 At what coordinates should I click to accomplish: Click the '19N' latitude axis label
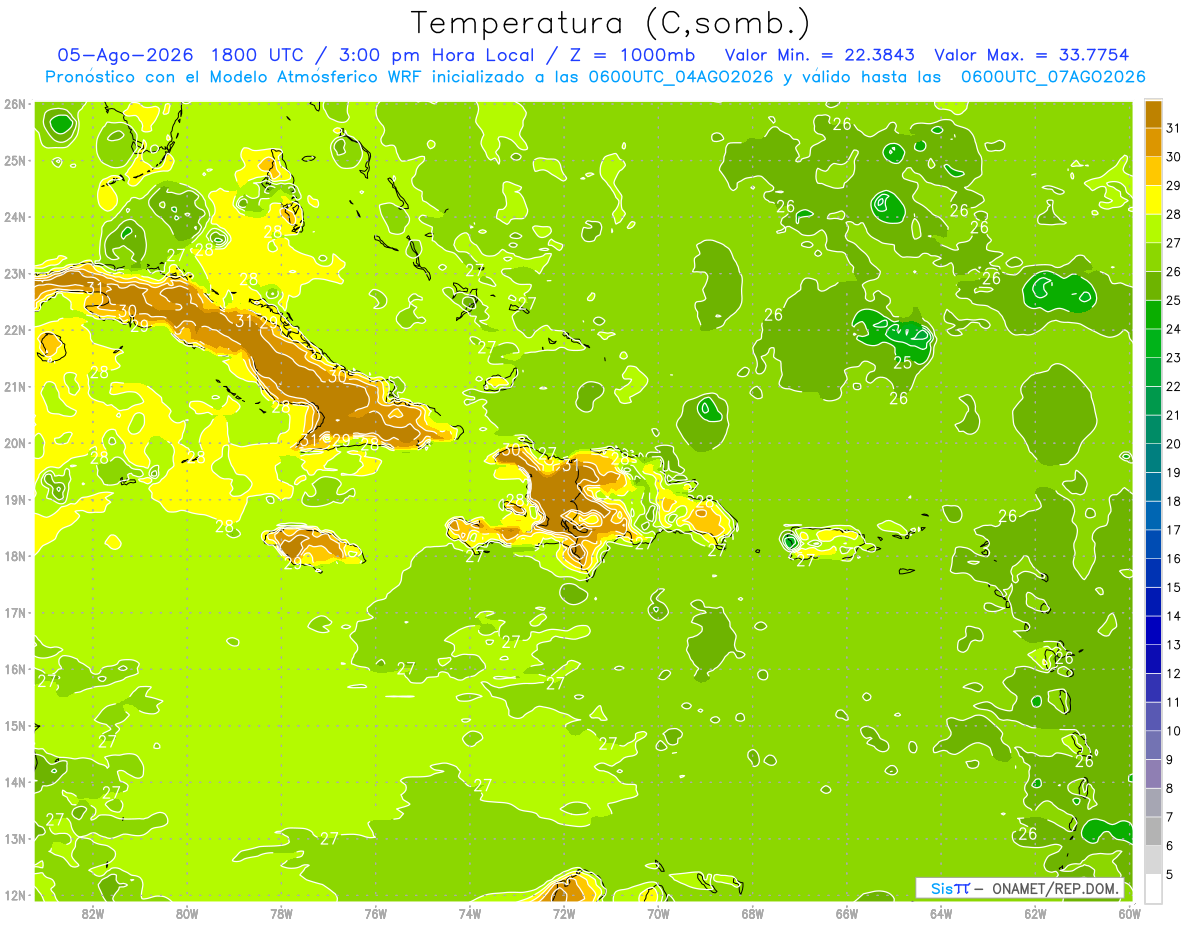(x=15, y=499)
